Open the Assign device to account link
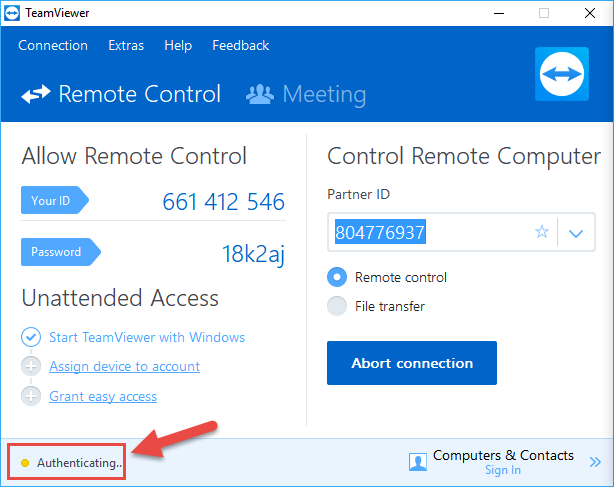 pyautogui.click(x=125, y=366)
